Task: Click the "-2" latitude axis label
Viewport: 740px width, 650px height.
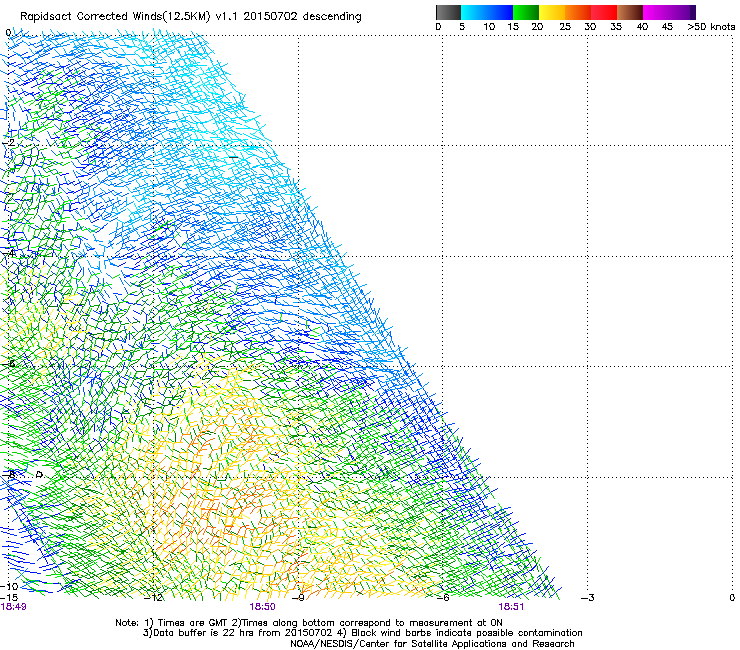Action: pos(8,143)
